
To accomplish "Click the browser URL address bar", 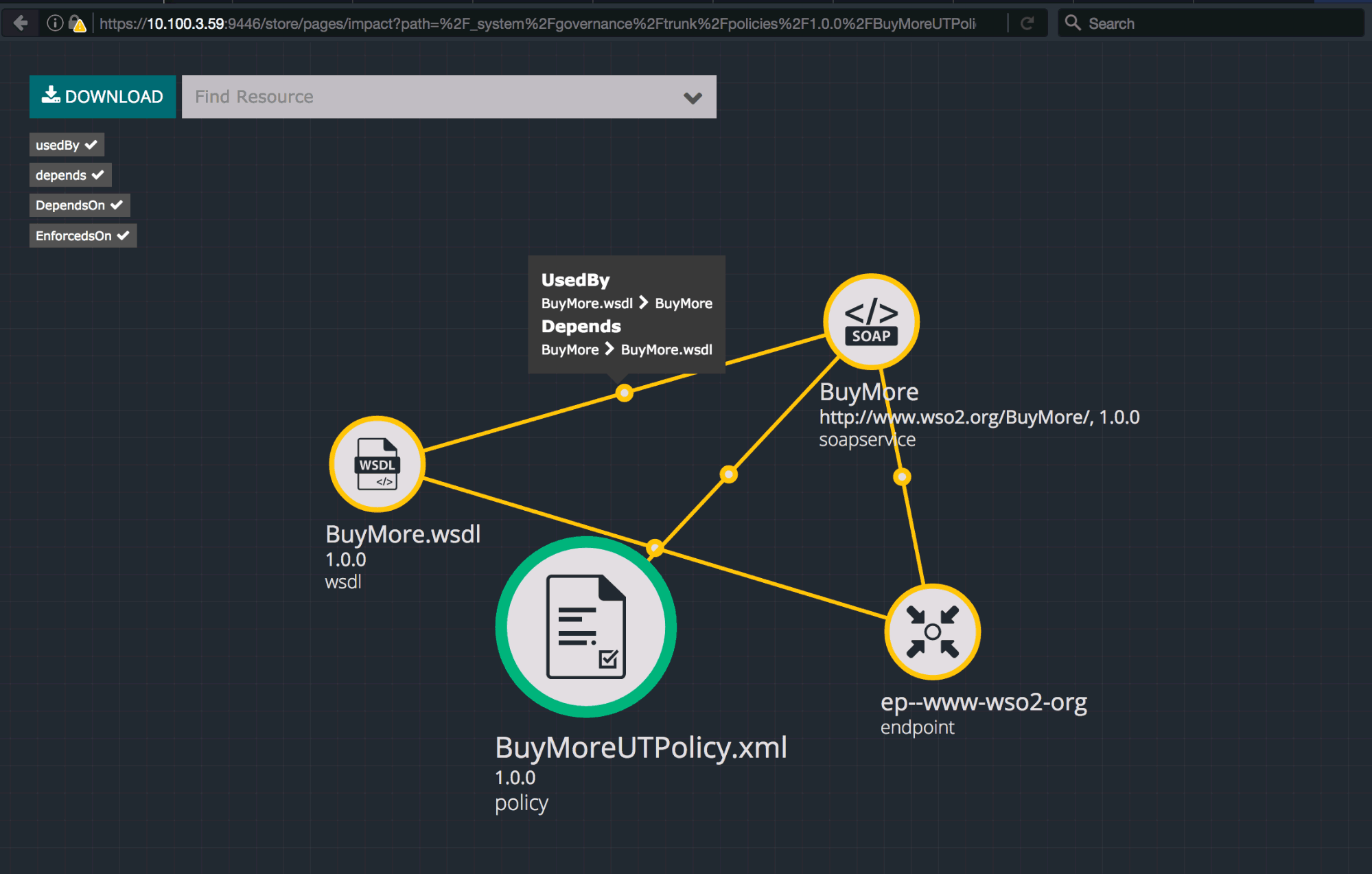I will point(537,23).
